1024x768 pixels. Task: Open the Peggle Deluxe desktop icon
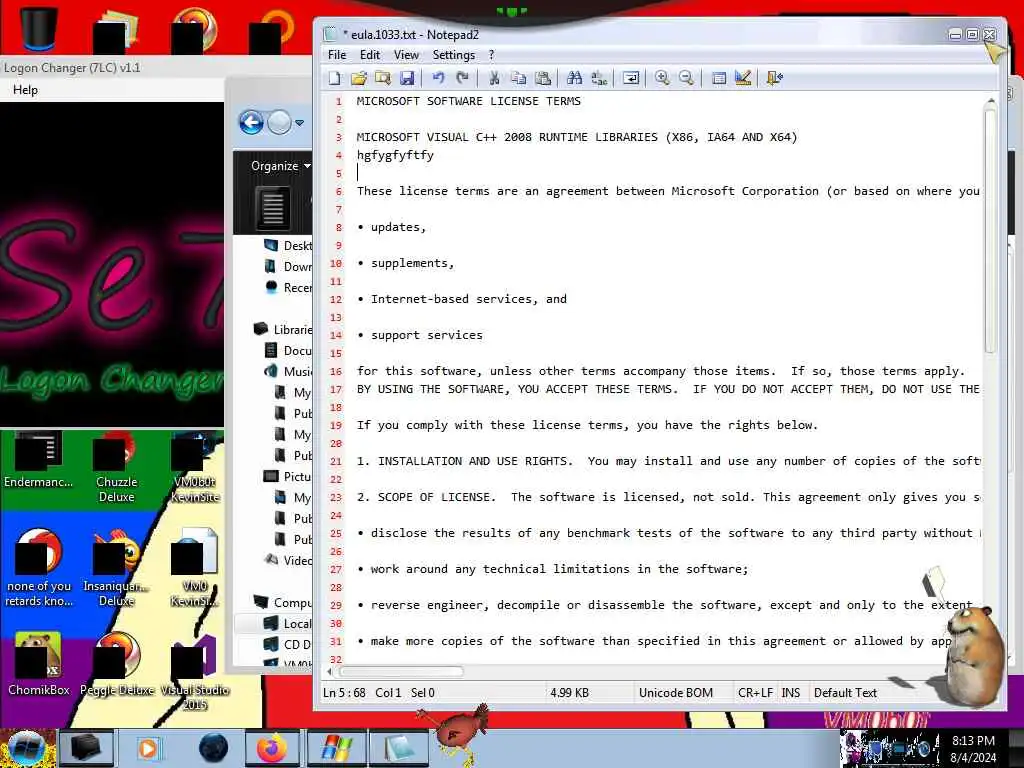(117, 664)
